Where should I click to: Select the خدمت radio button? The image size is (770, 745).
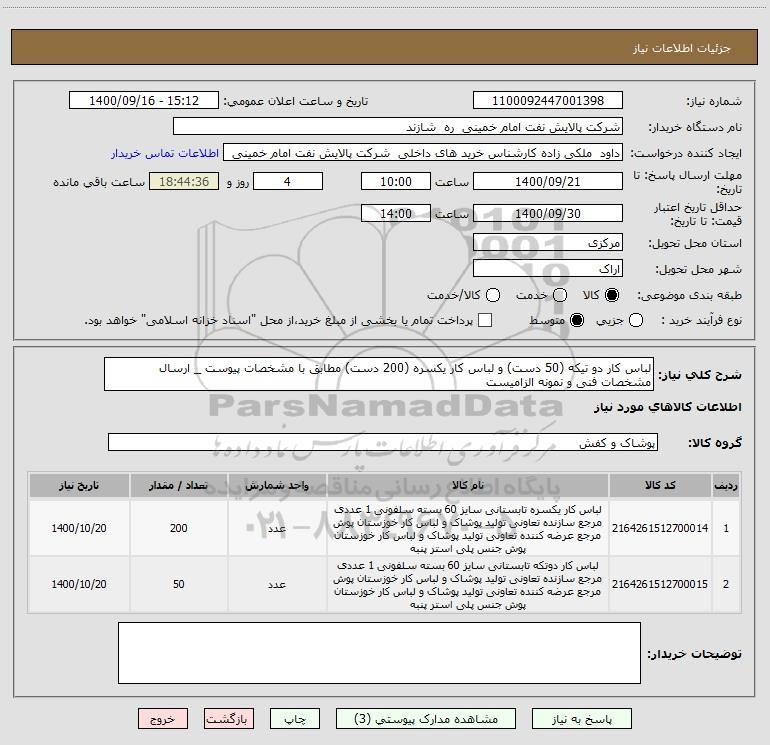pyautogui.click(x=560, y=295)
